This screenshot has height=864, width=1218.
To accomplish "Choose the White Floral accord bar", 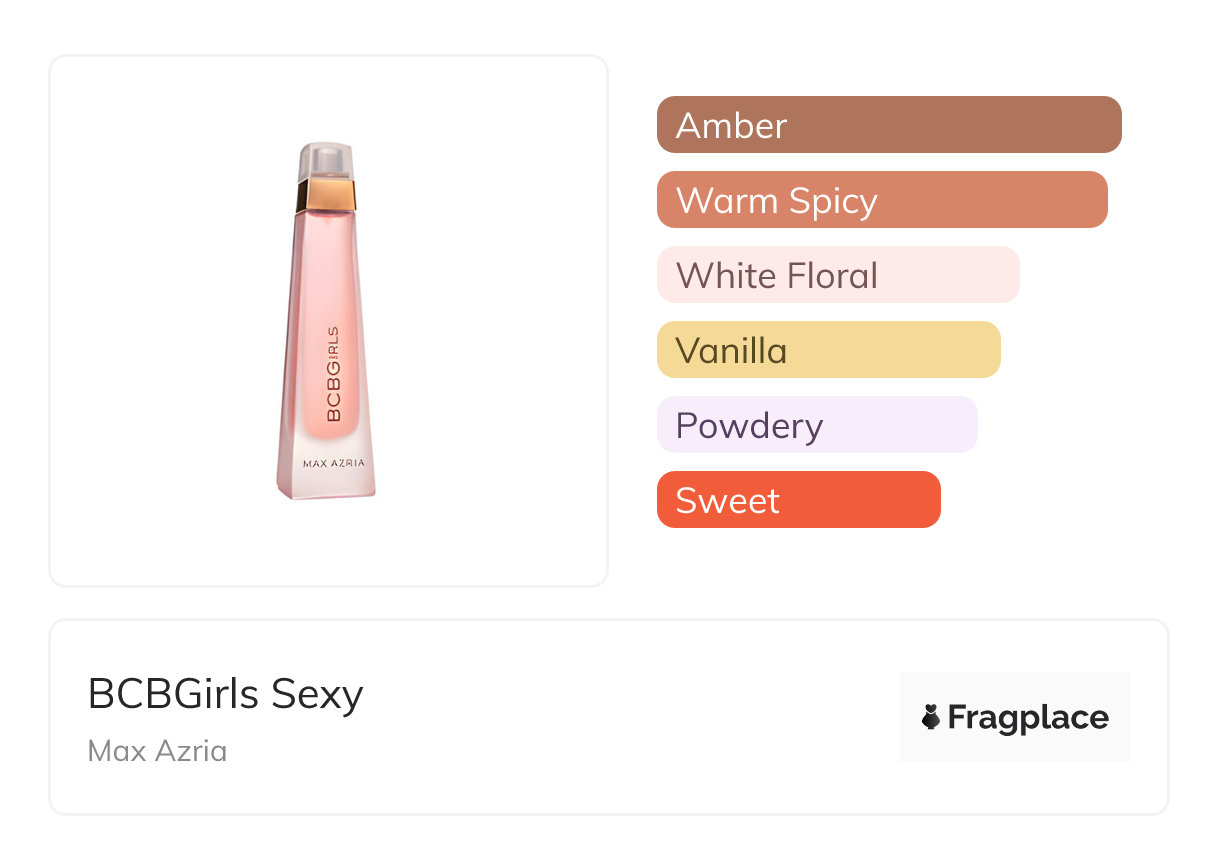I will pos(837,275).
